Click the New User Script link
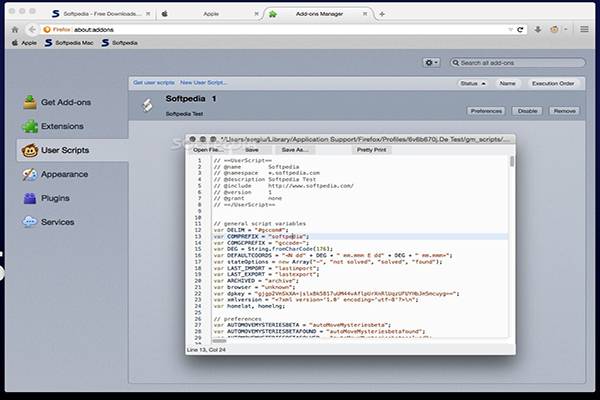This screenshot has height=400, width=600. 205,82
